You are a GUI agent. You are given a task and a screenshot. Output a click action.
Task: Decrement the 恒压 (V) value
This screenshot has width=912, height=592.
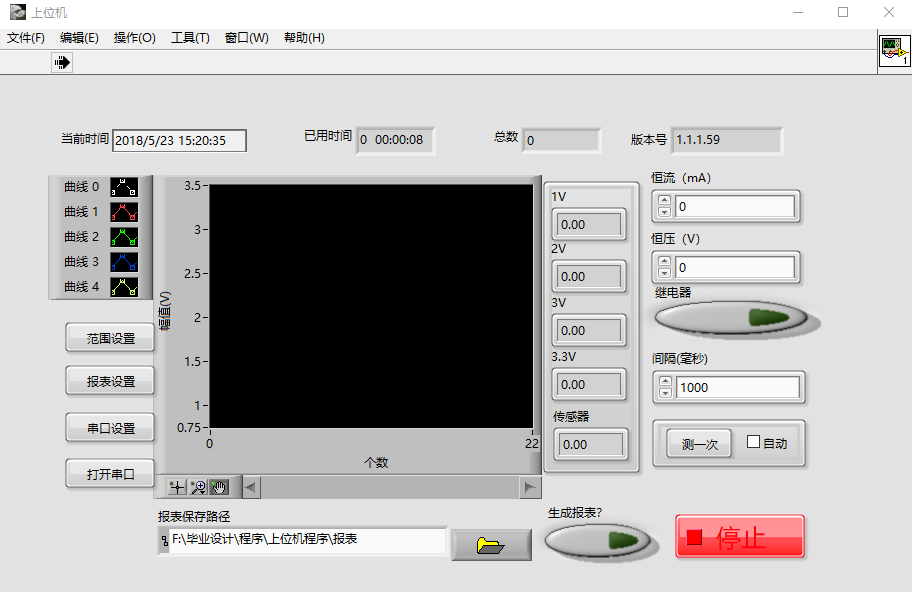pos(664,273)
